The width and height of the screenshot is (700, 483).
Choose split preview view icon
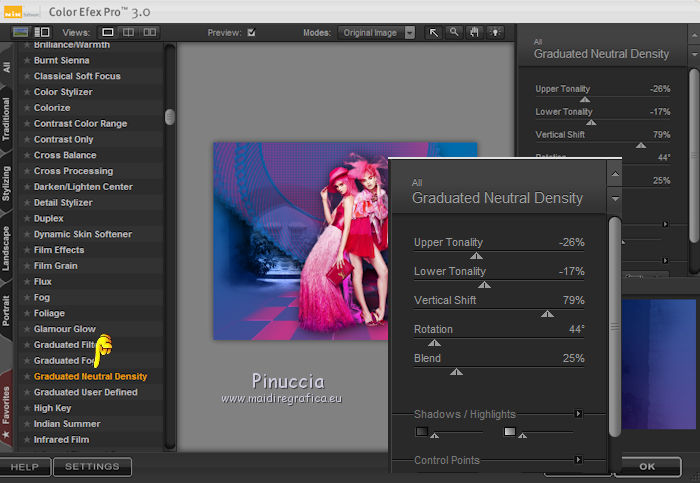(x=127, y=32)
